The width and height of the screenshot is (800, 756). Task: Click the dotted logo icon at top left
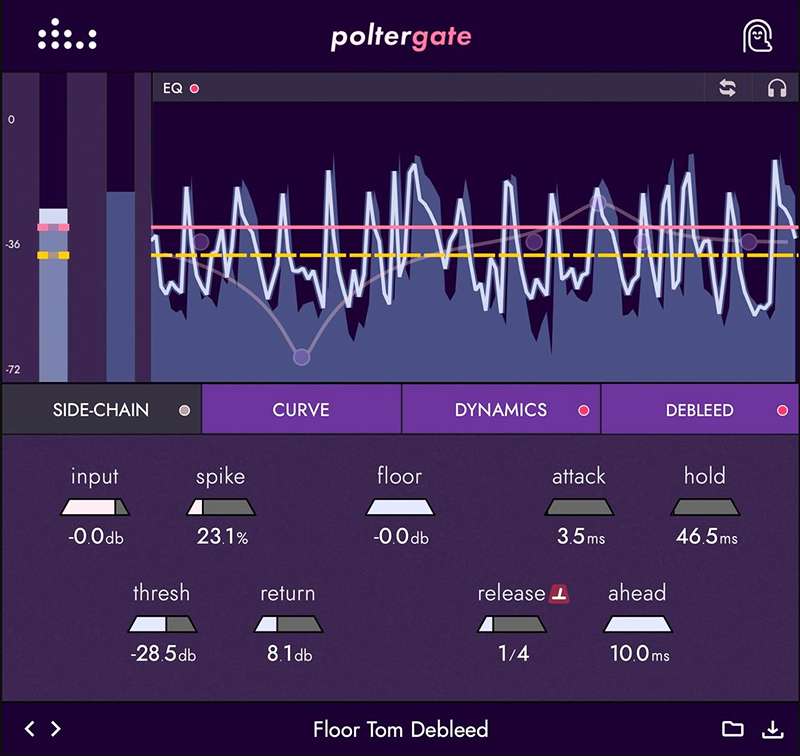point(67,37)
